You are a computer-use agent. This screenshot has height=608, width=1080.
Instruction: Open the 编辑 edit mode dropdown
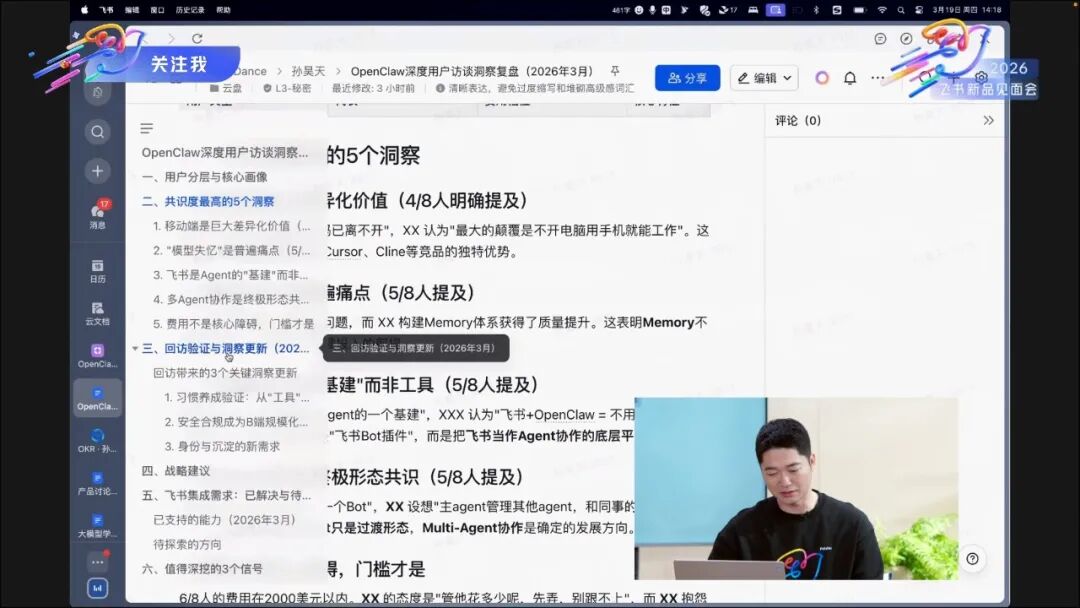coord(764,78)
